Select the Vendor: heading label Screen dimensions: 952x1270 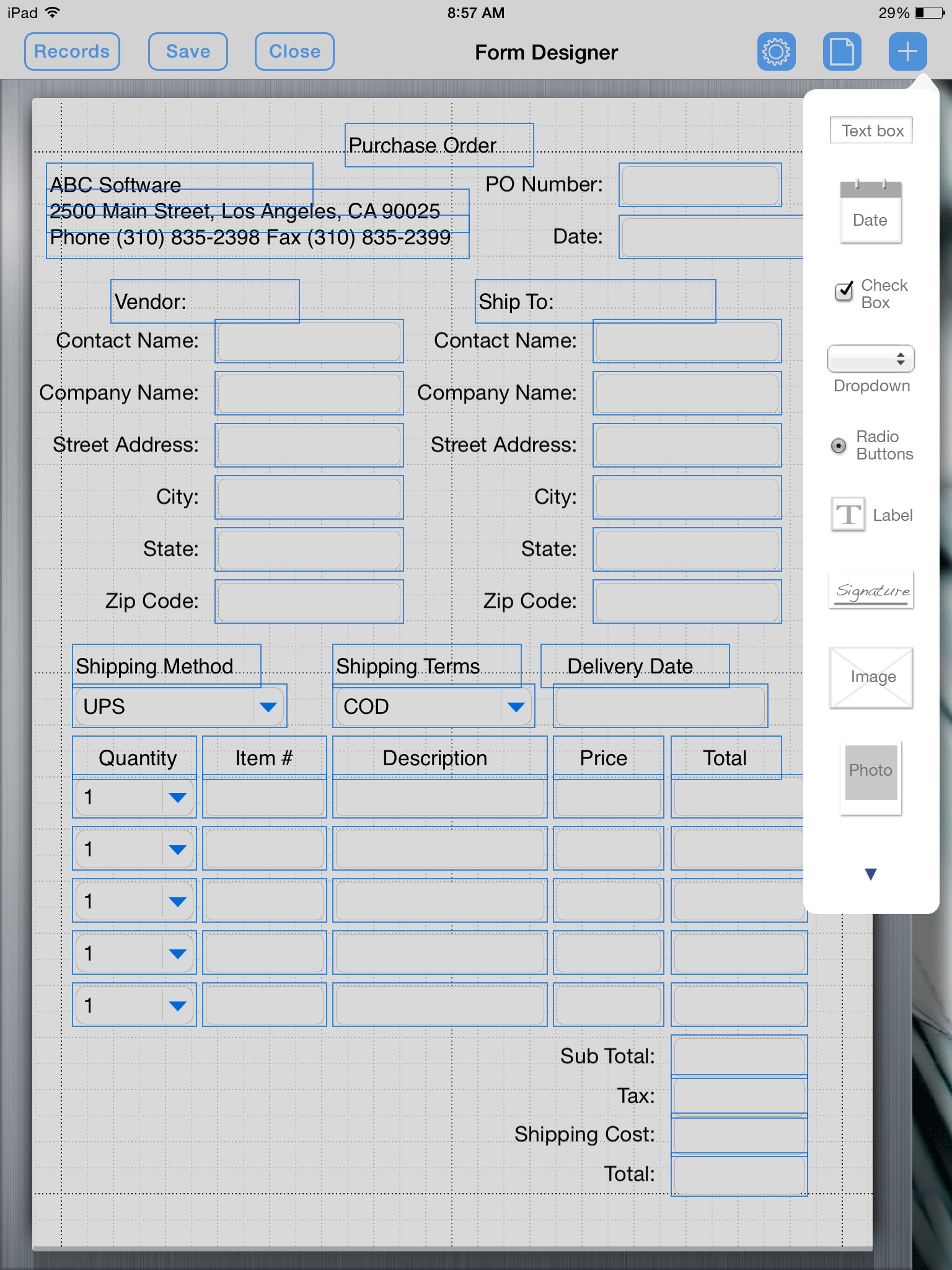click(205, 301)
